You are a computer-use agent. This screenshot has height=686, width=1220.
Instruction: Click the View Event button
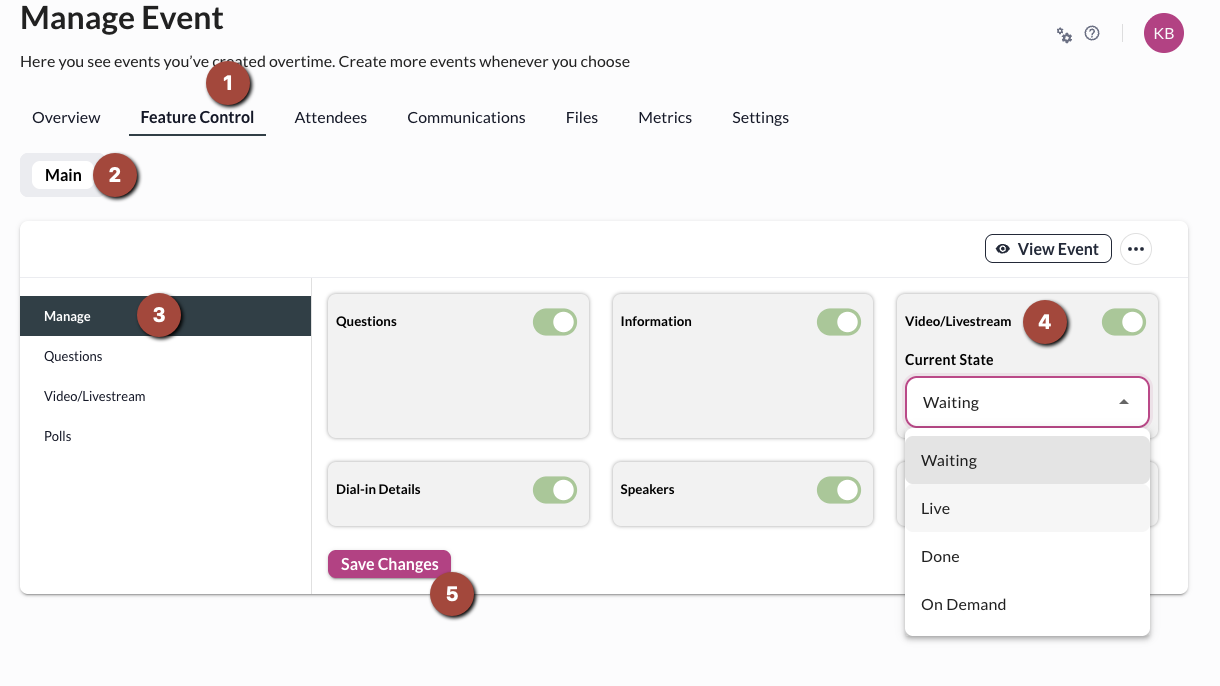pos(1048,248)
